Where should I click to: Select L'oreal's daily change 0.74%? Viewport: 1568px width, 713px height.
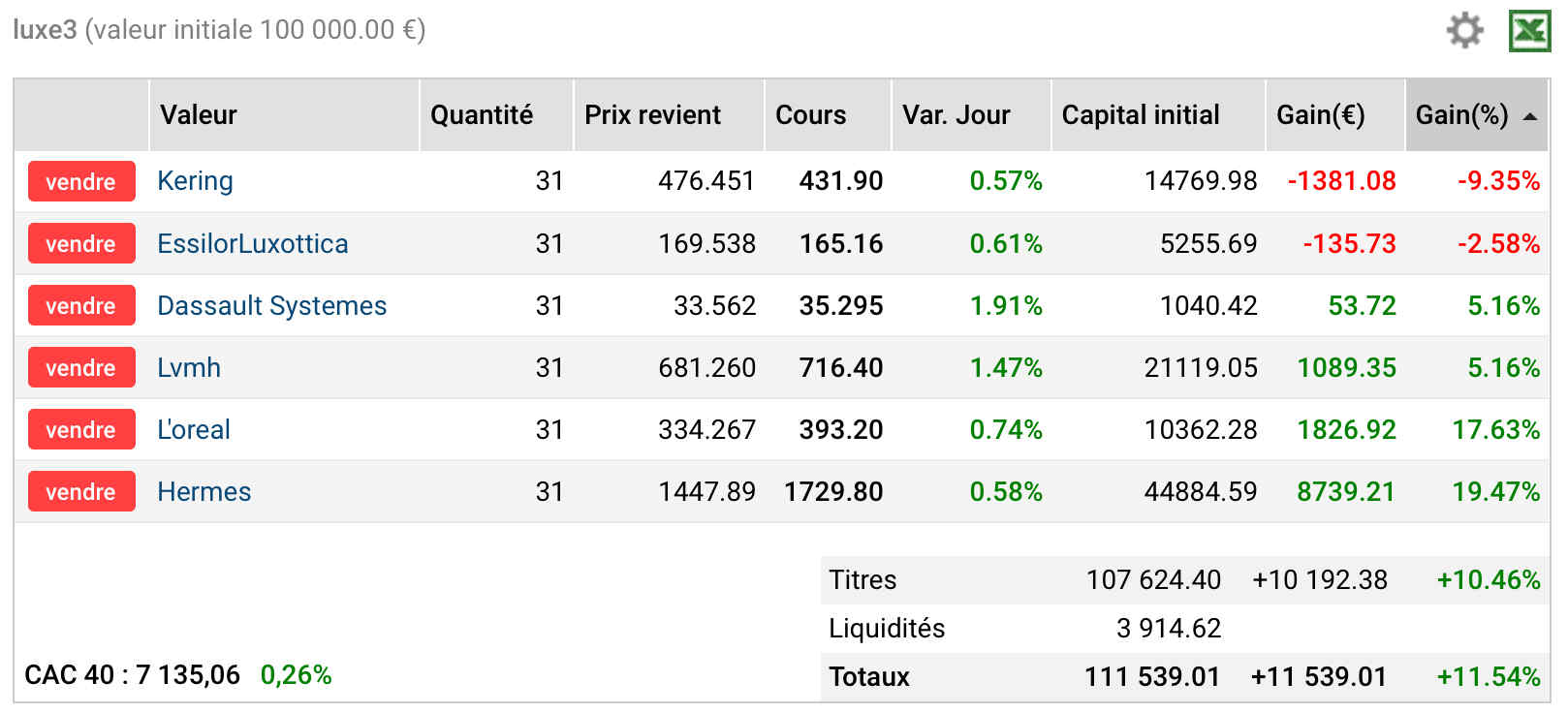pos(1006,429)
